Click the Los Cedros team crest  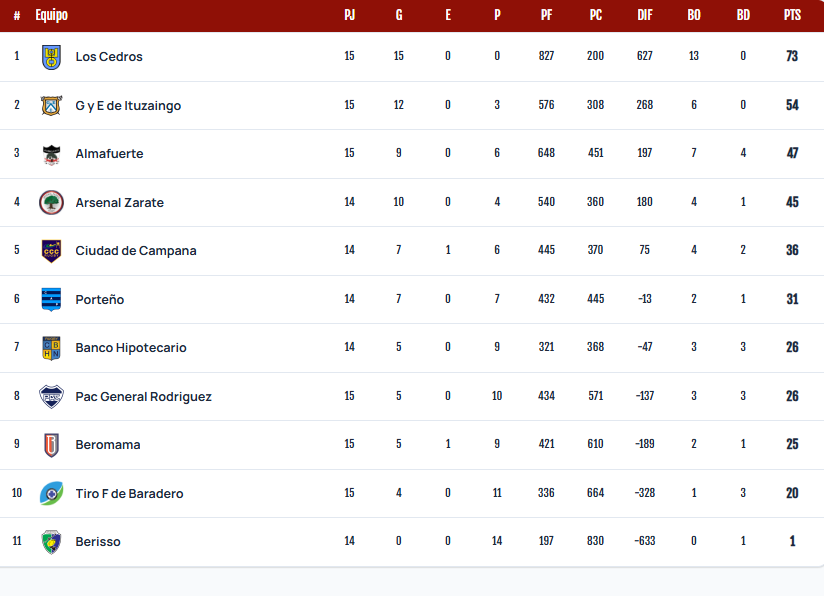[52, 57]
